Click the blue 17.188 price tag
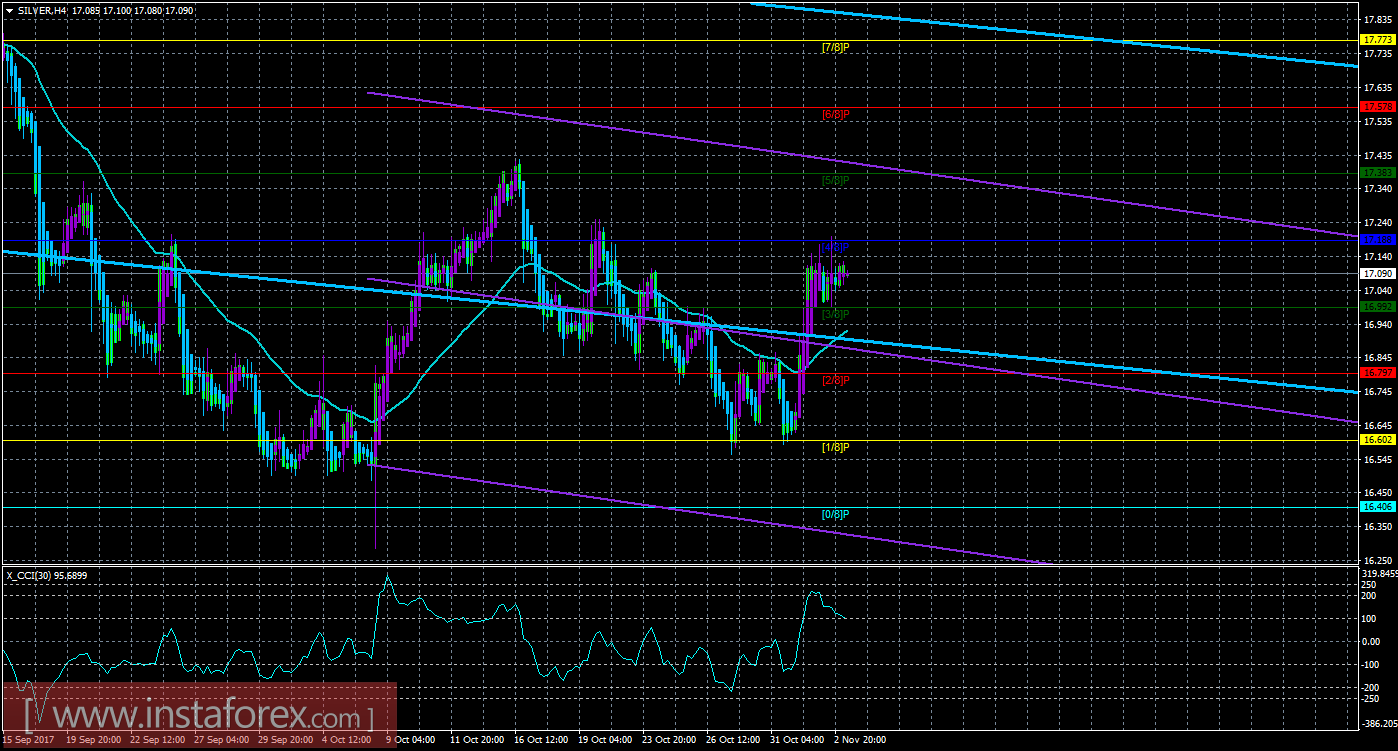This screenshot has width=1398, height=751. pyautogui.click(x=1378, y=240)
